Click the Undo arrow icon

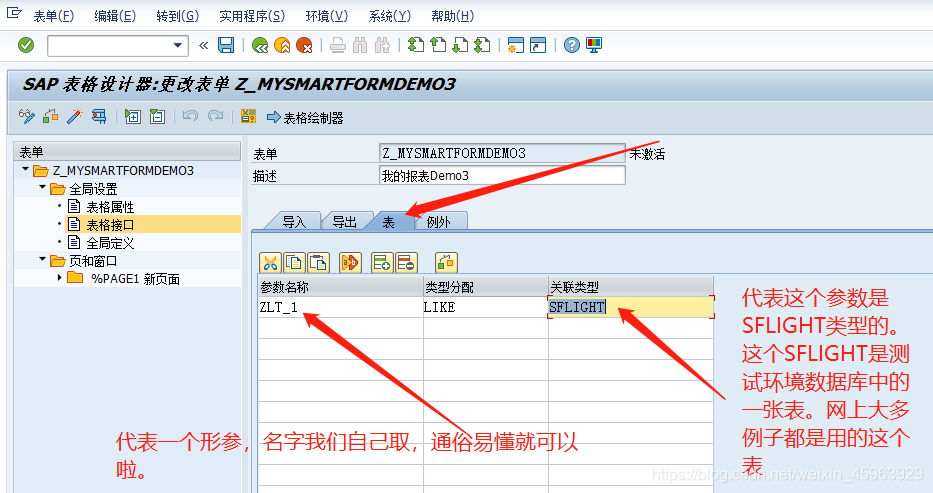tap(190, 117)
